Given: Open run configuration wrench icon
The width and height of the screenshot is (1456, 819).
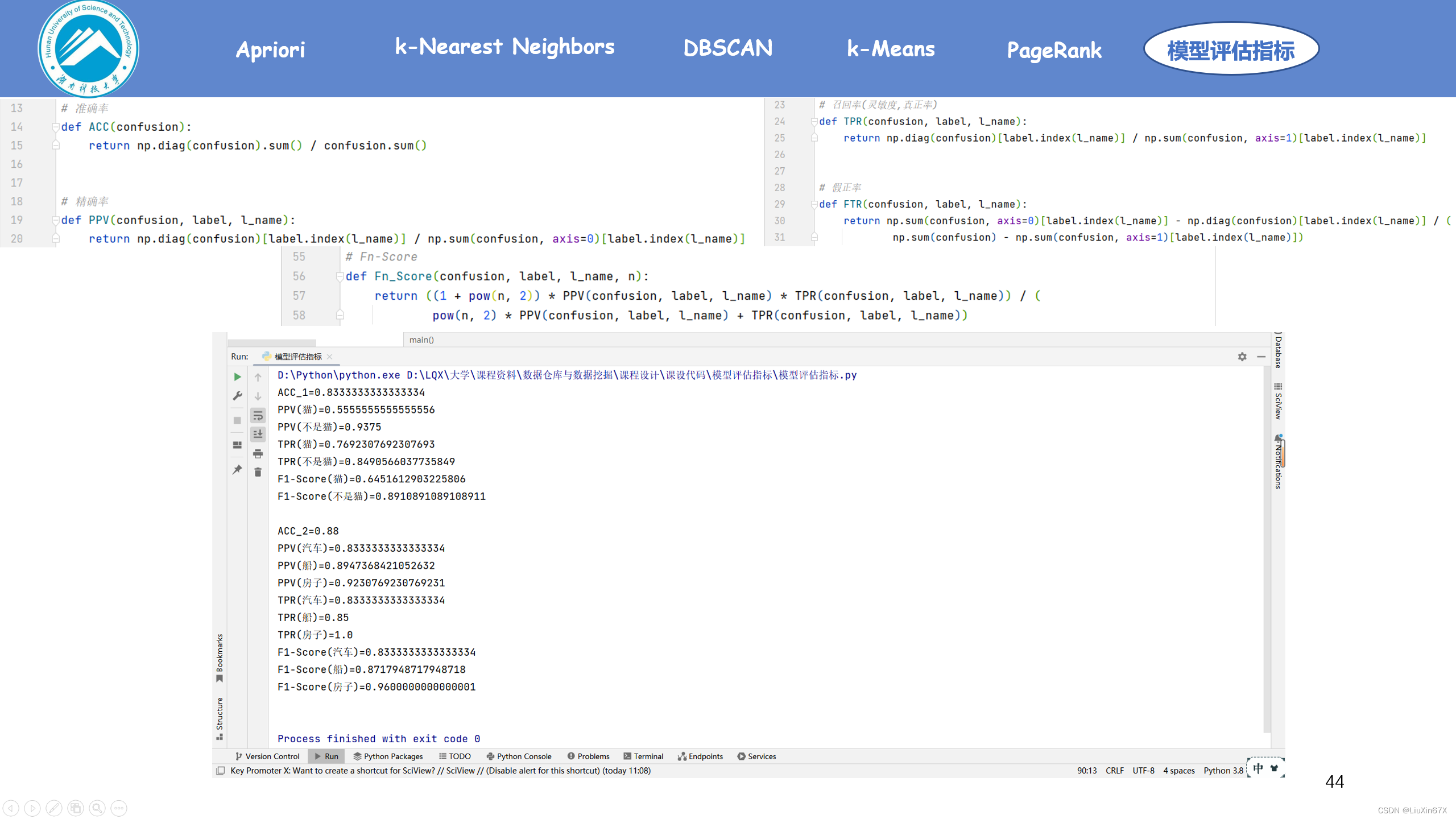Looking at the screenshot, I should tap(237, 396).
